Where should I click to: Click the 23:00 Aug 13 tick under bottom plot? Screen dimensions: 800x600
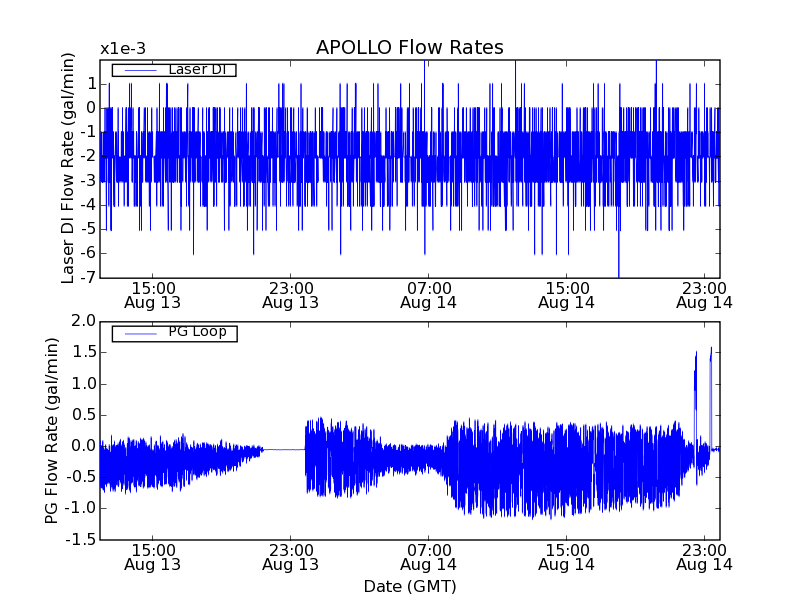[290, 556]
